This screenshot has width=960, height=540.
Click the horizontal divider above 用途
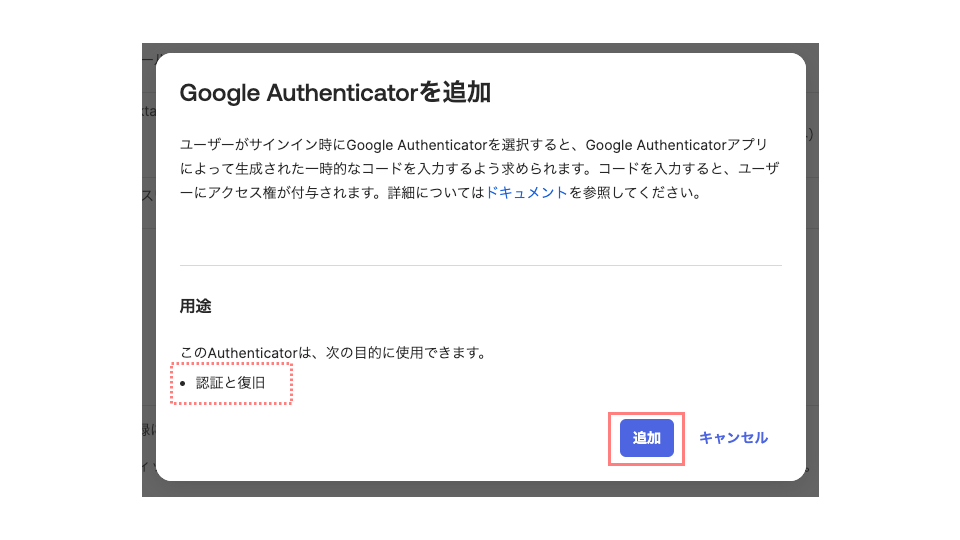pyautogui.click(x=480, y=265)
